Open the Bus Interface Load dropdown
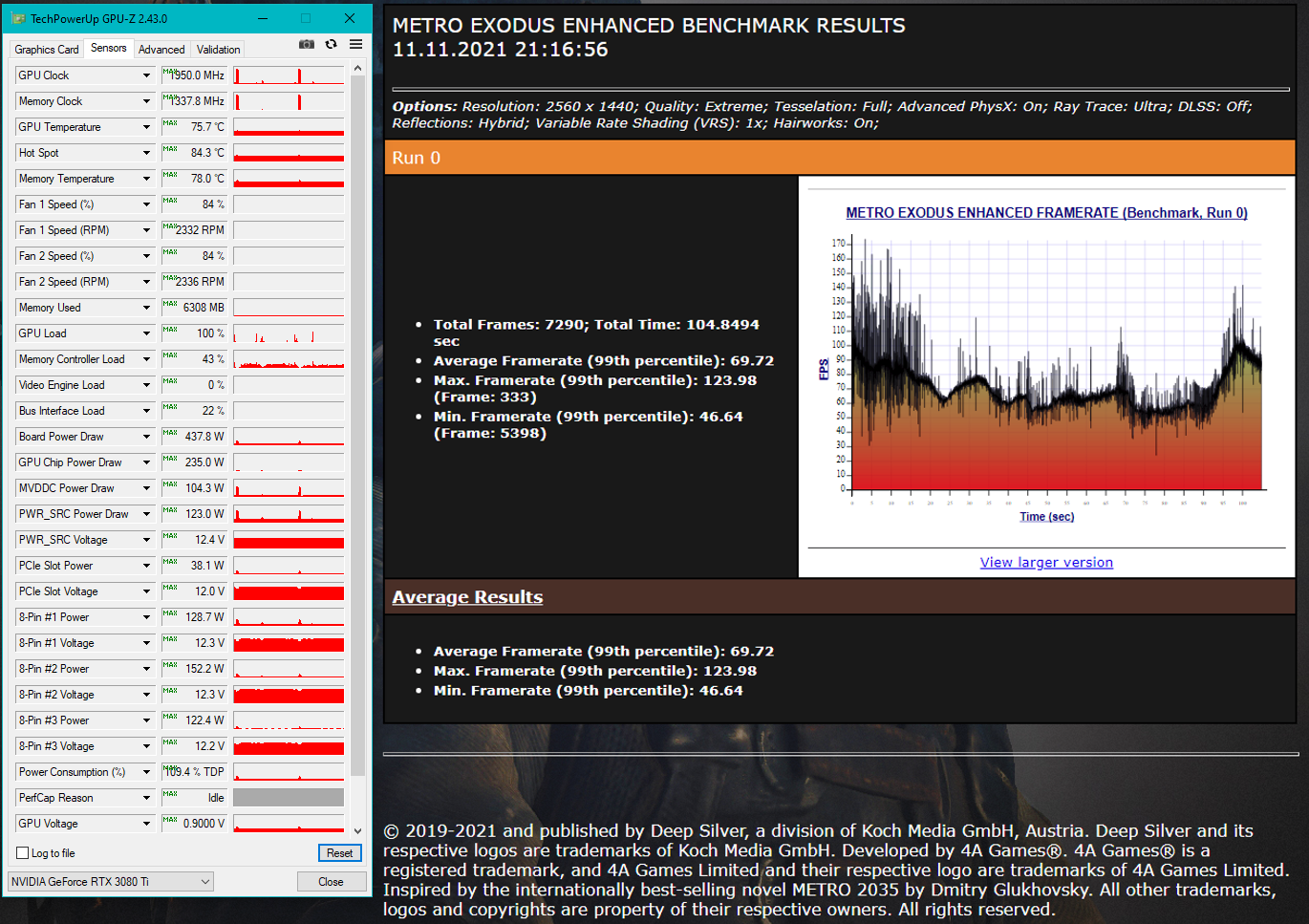Image resolution: width=1309 pixels, height=924 pixels. pyautogui.click(x=146, y=411)
